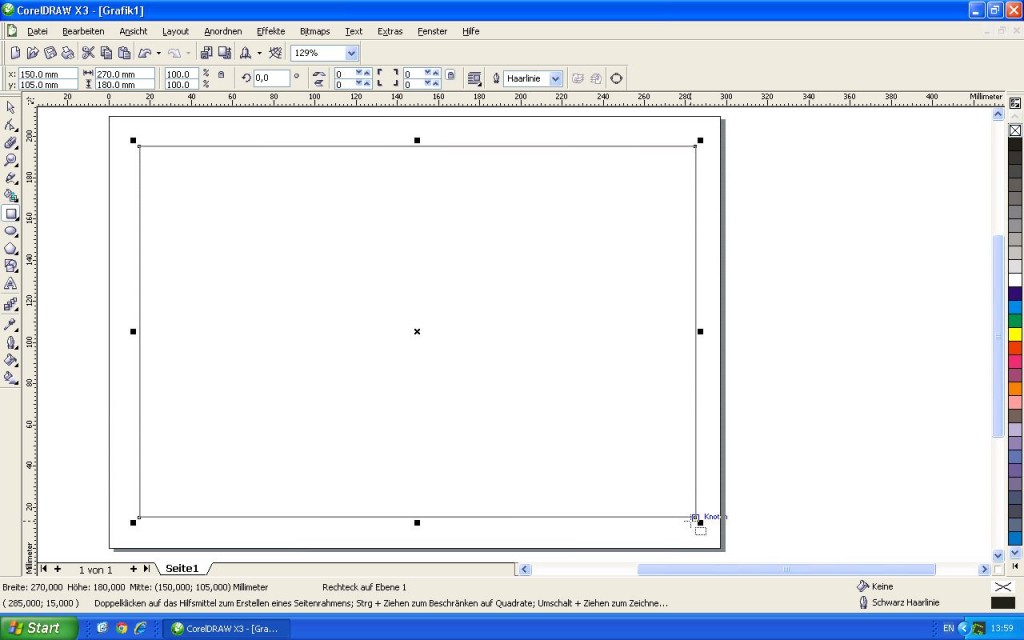Open the wrap paragraph text options

coord(475,78)
